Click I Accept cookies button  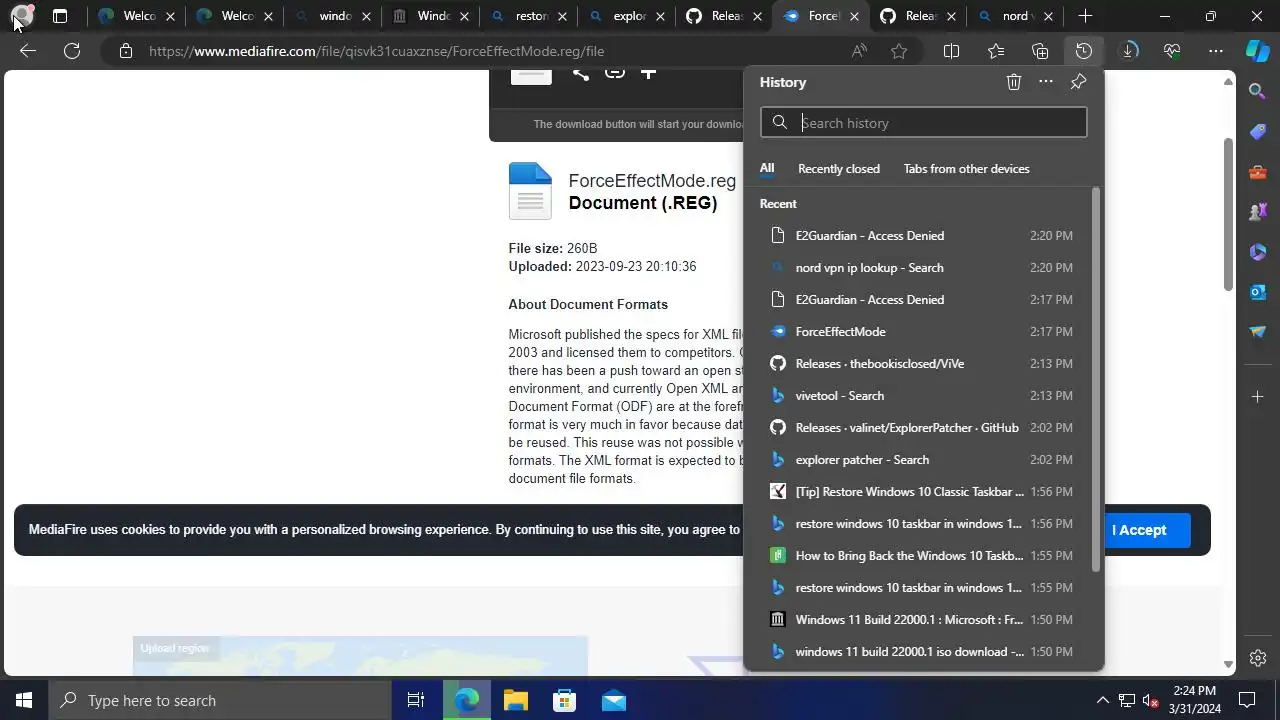tap(1139, 530)
